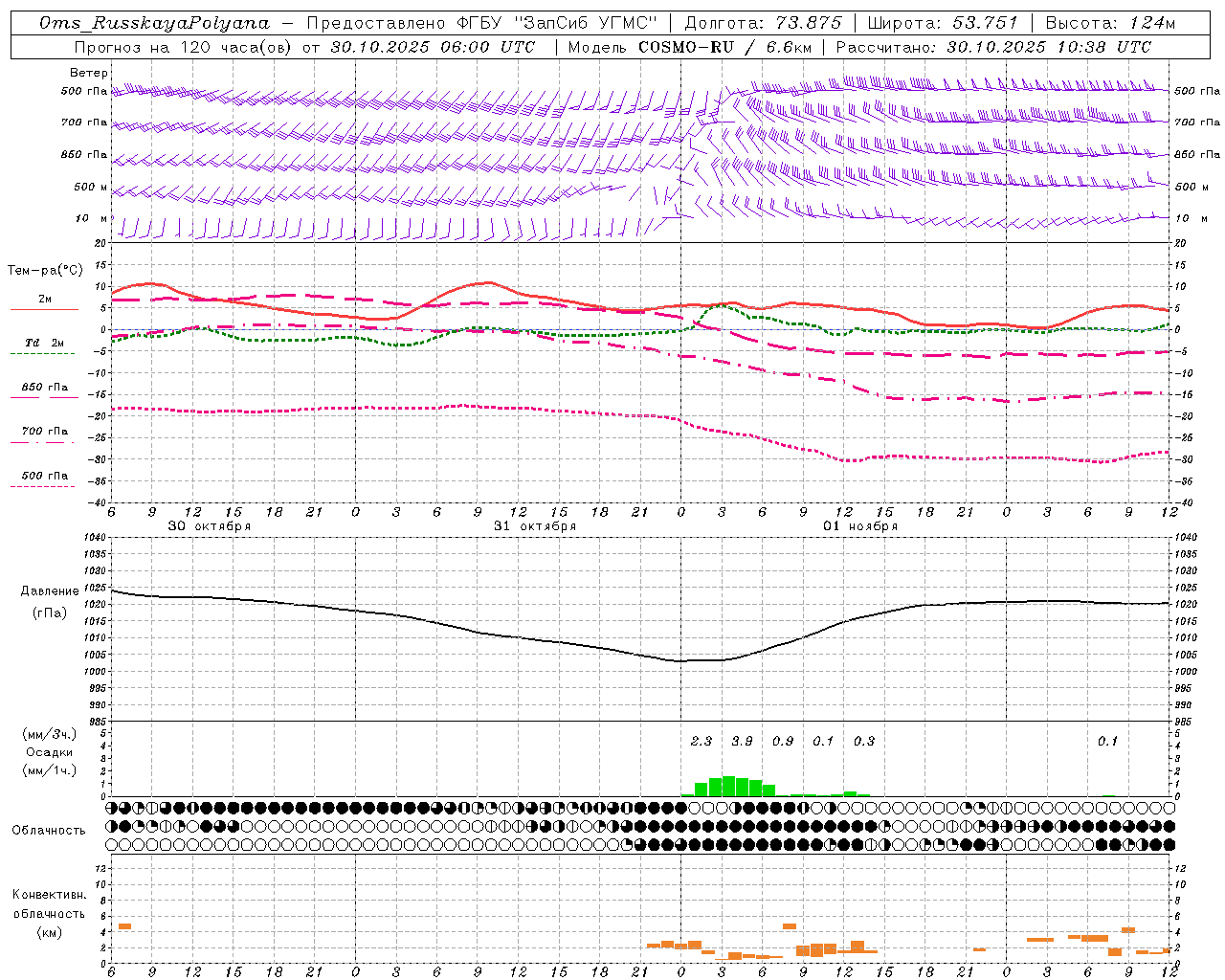Select the model label COSMO-RU / 6.6км
Image resolution: width=1225 pixels, height=980 pixels.
pos(725,46)
